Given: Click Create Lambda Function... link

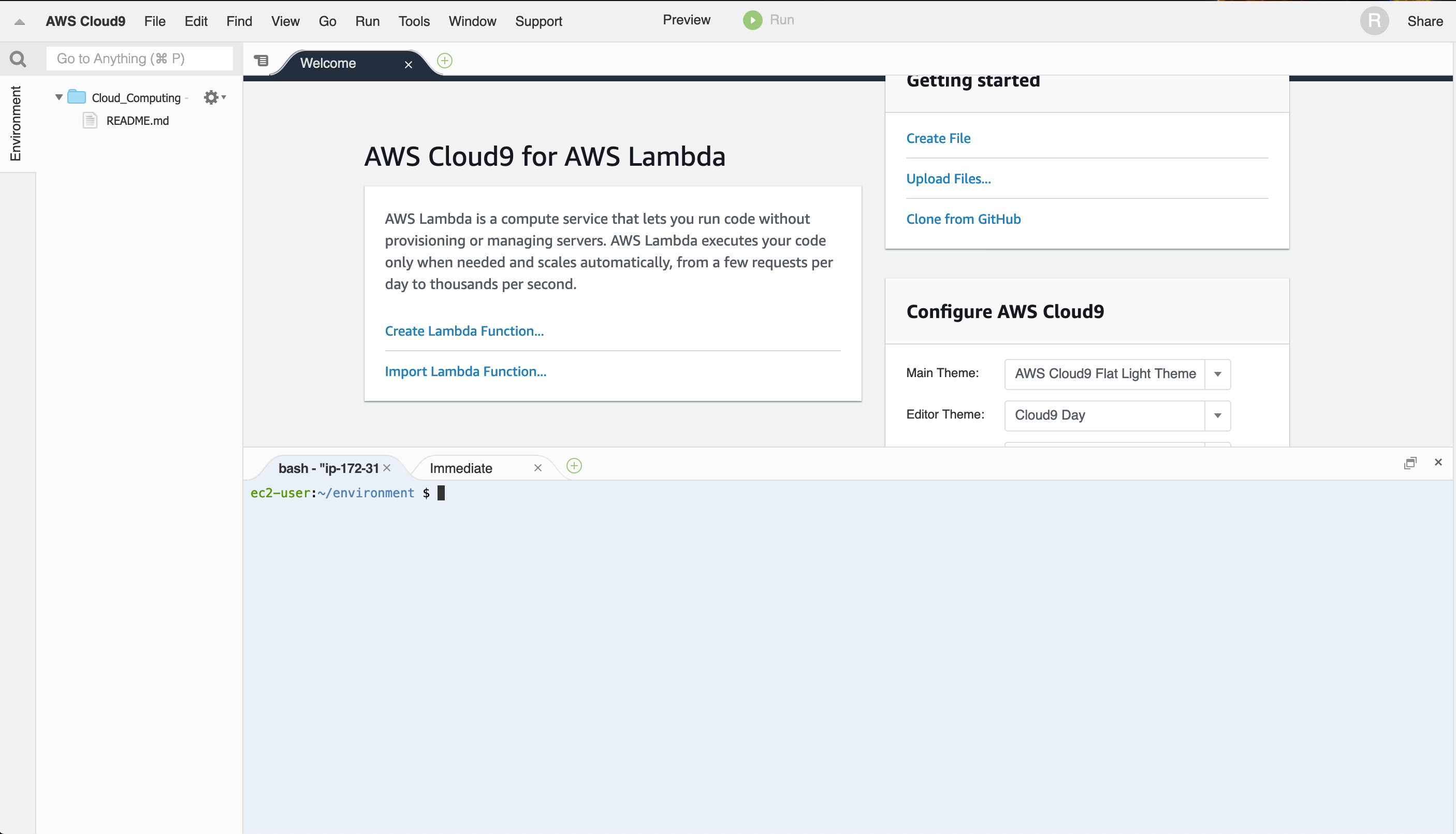Looking at the screenshot, I should pyautogui.click(x=464, y=330).
